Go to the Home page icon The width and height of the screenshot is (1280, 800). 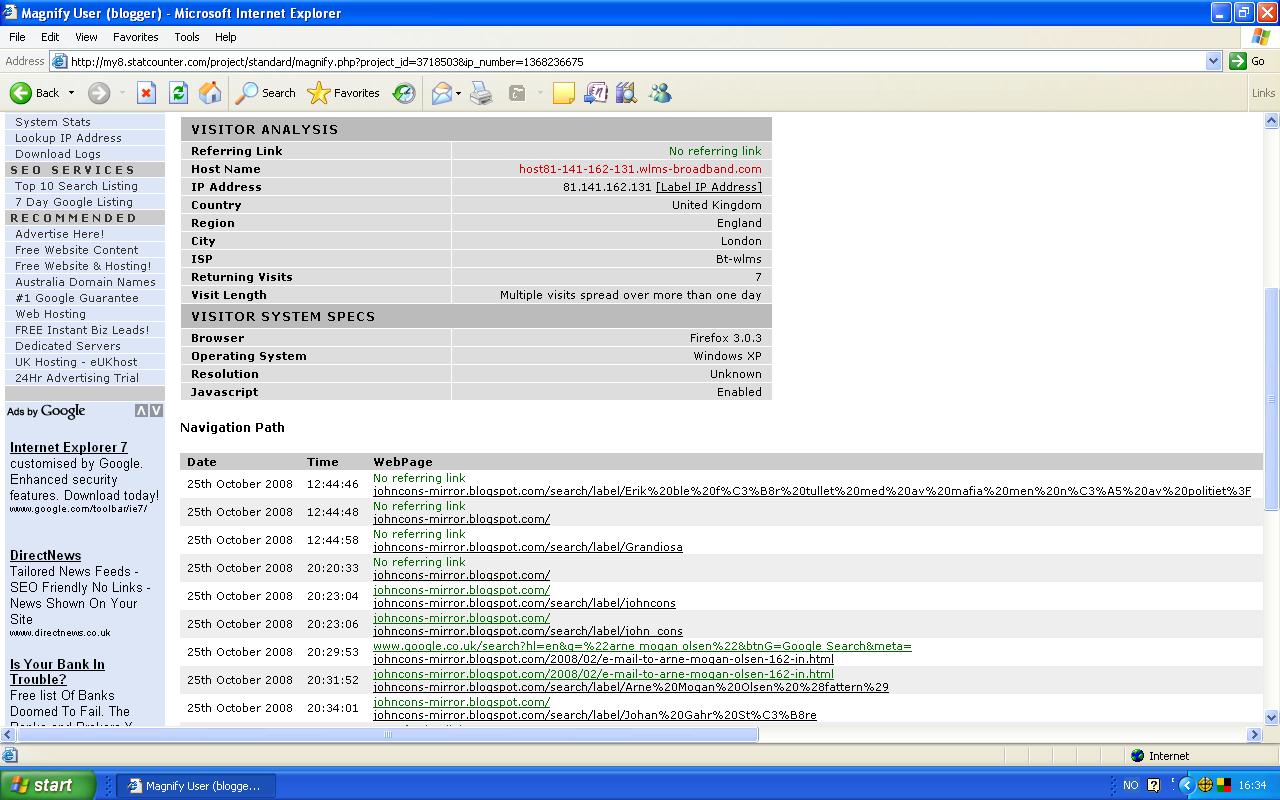tap(210, 93)
